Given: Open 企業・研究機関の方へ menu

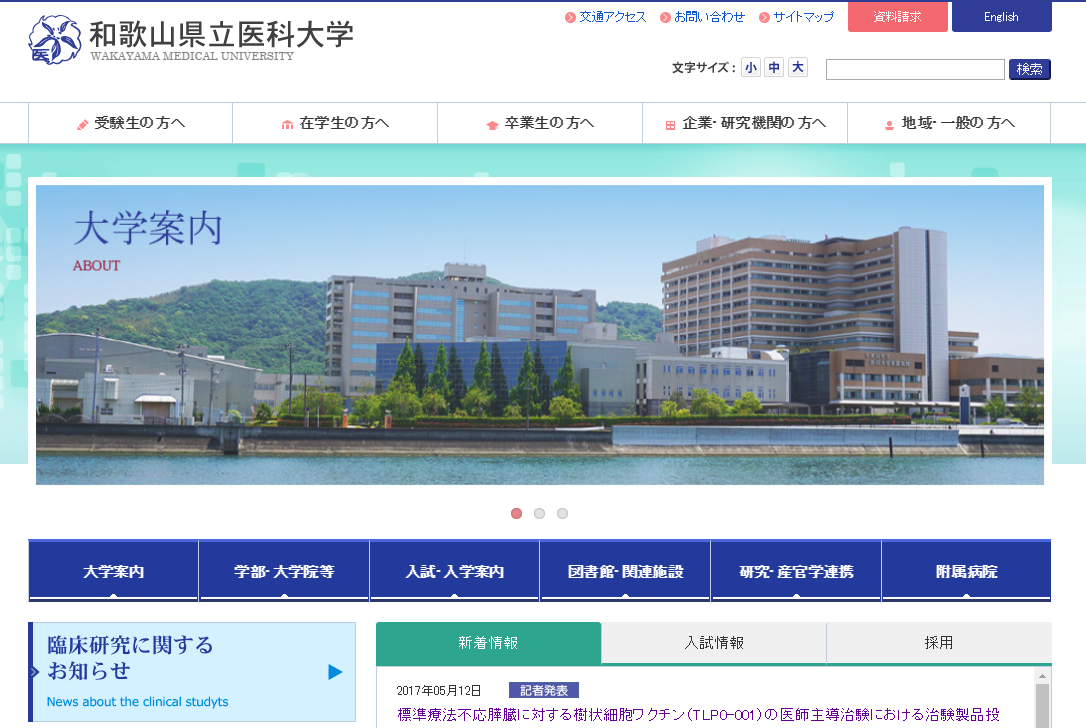Looking at the screenshot, I should pos(745,123).
